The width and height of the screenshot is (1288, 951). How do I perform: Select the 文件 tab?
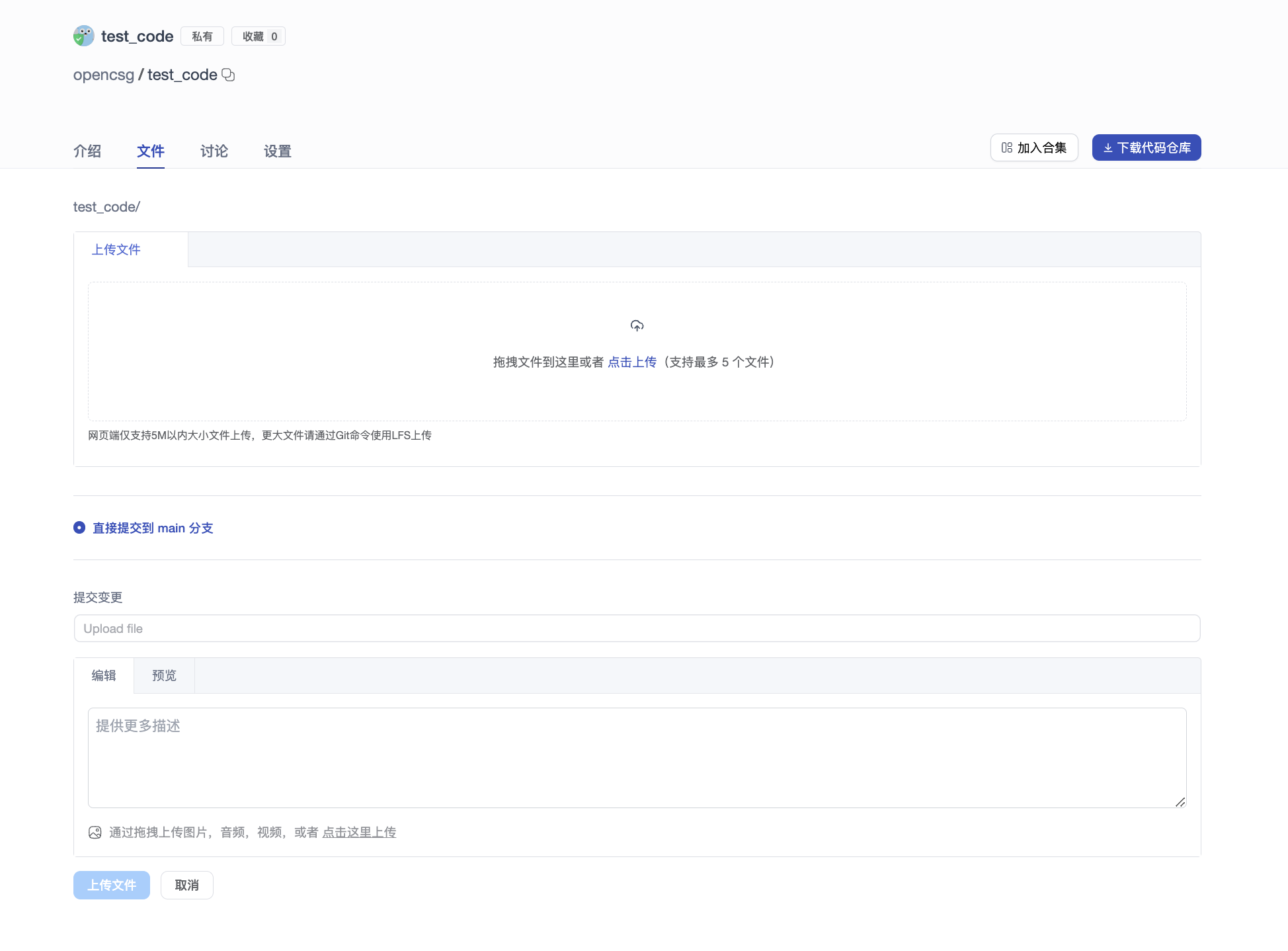tap(150, 151)
